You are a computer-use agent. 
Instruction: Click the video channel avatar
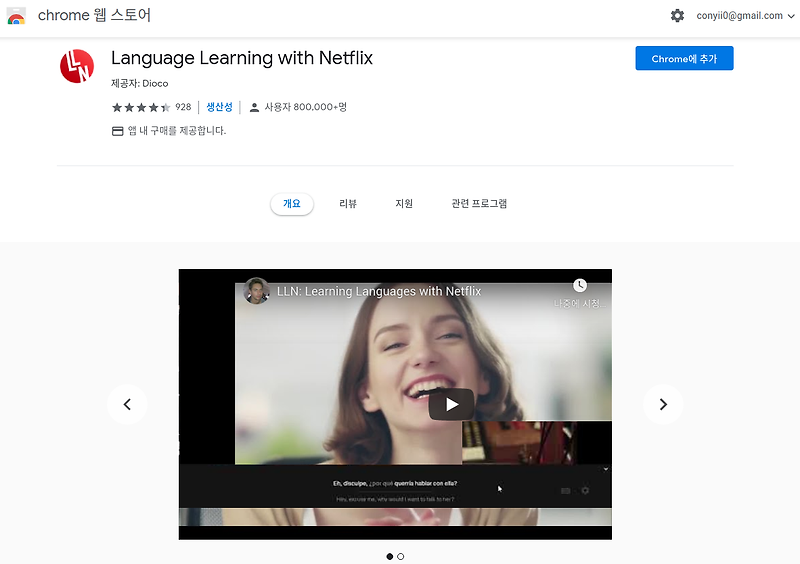point(257,291)
